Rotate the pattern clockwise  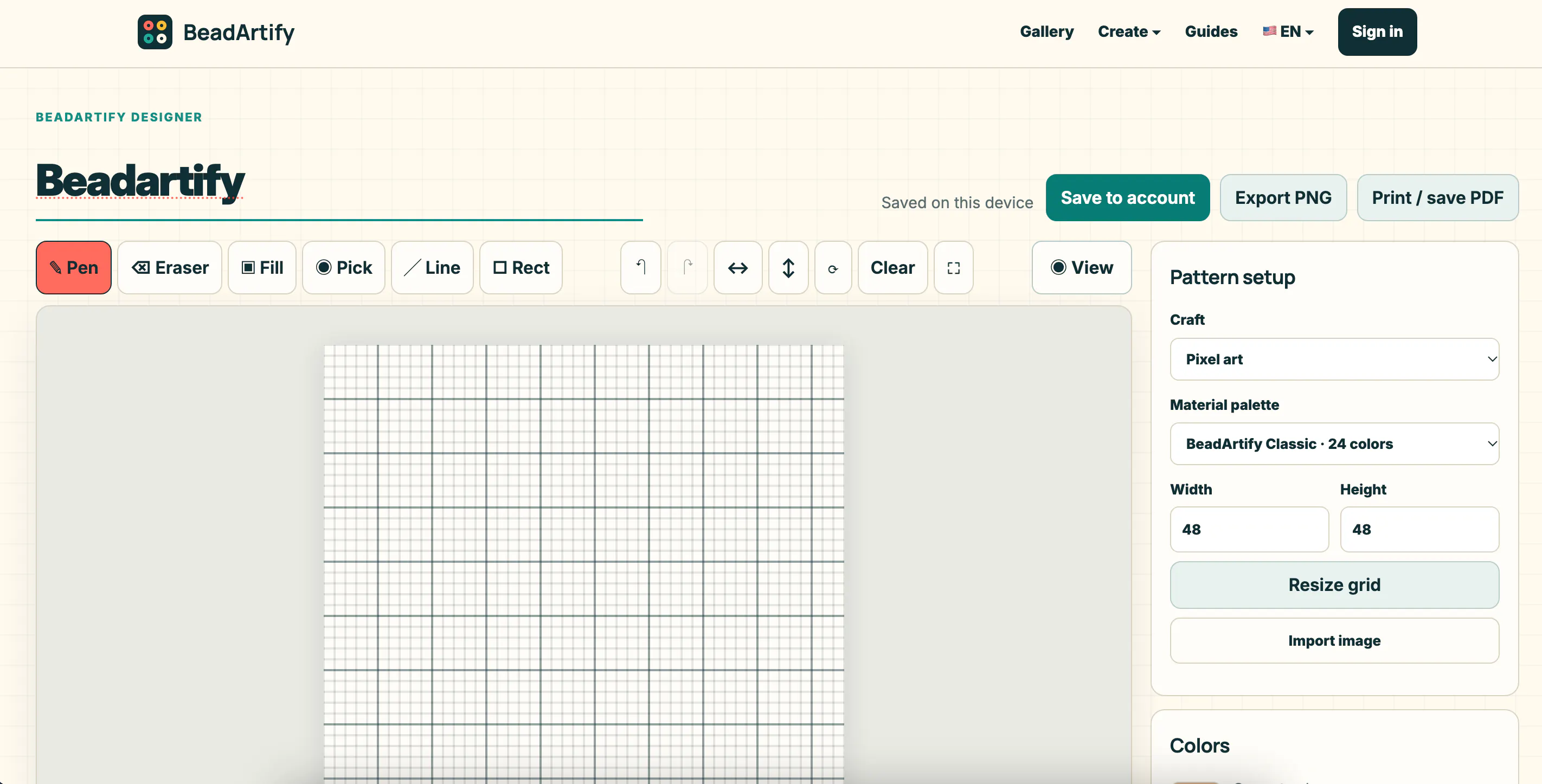coord(833,267)
